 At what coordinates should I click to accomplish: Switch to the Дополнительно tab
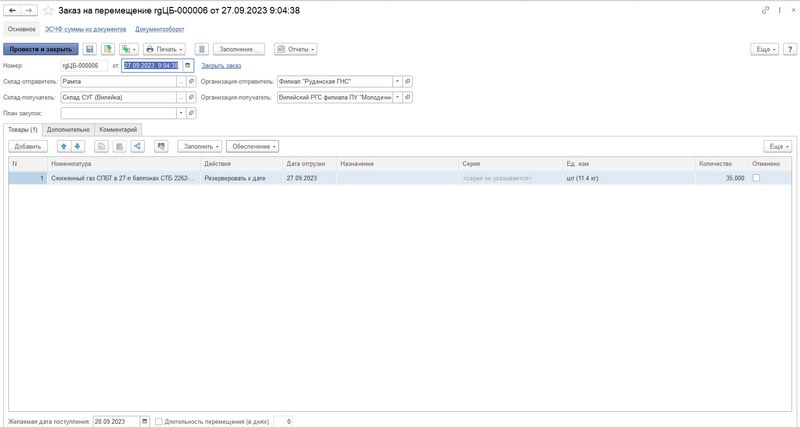tap(69, 129)
